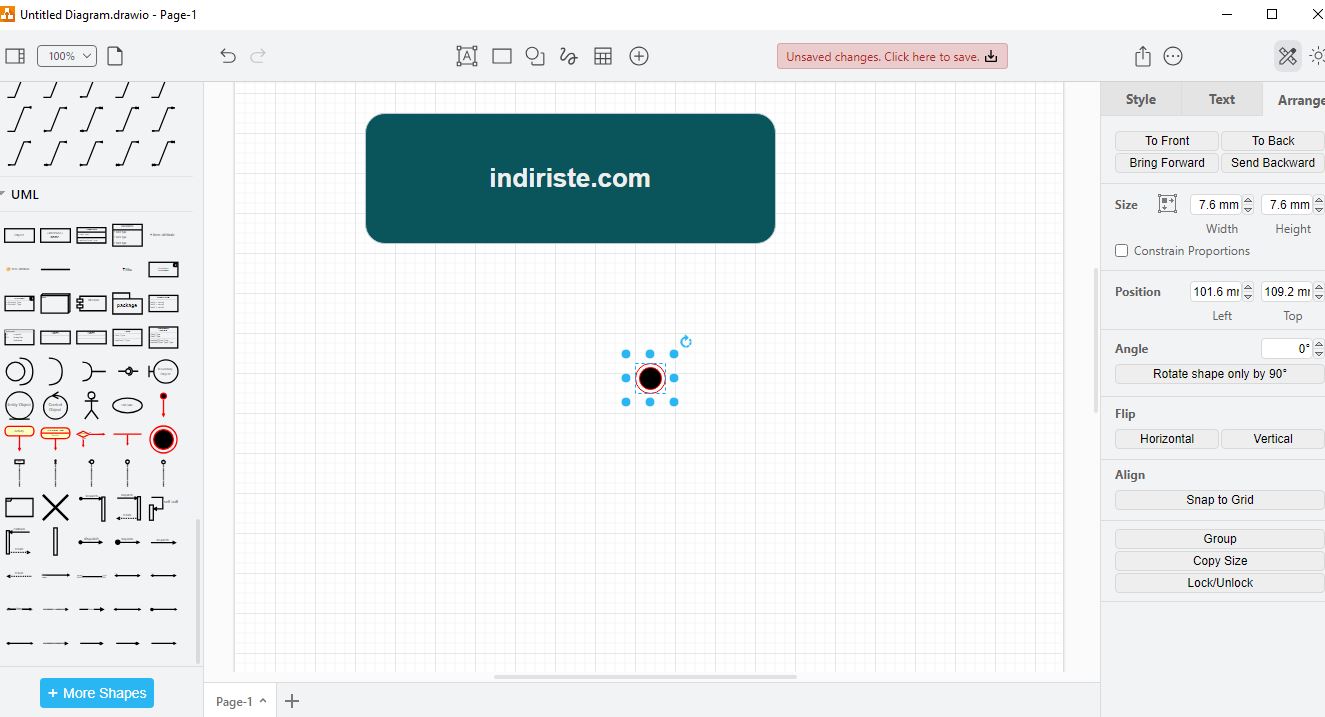This screenshot has height=717, width=1325.
Task: Focus the Left position input field
Action: (1215, 292)
